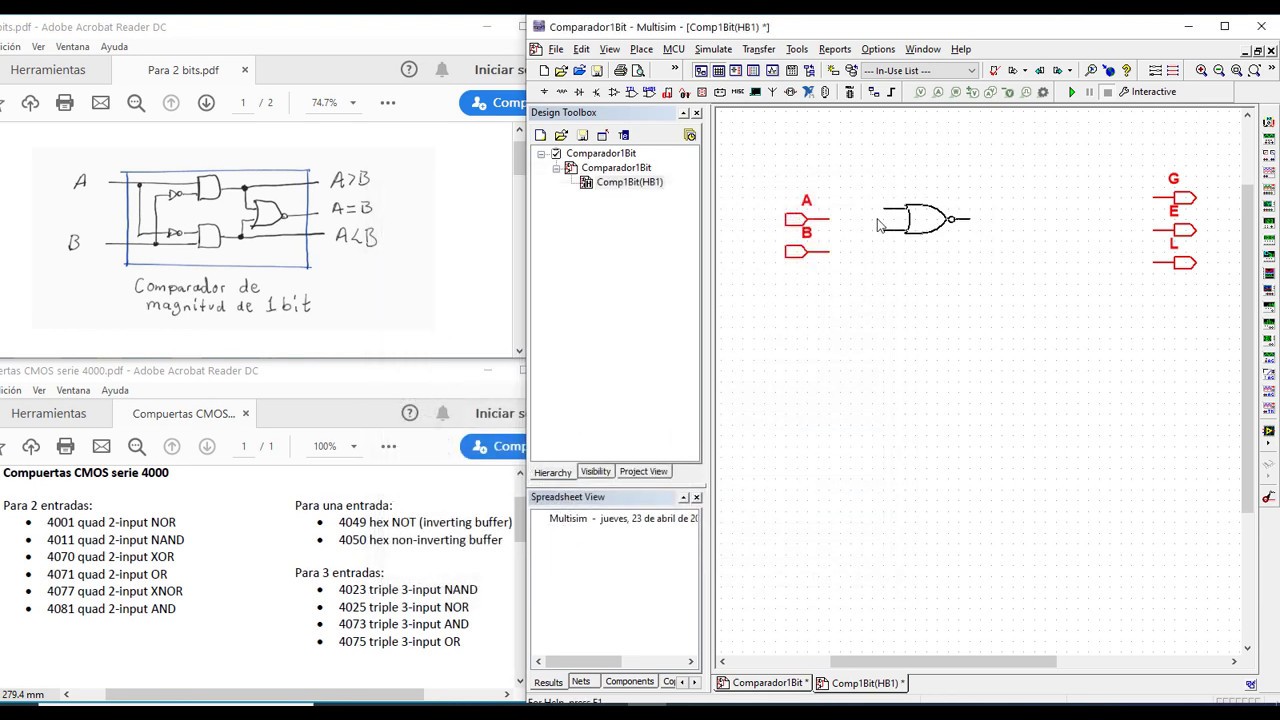The image size is (1280, 720).
Task: Close the Spreadsheet View panel
Action: [697, 497]
